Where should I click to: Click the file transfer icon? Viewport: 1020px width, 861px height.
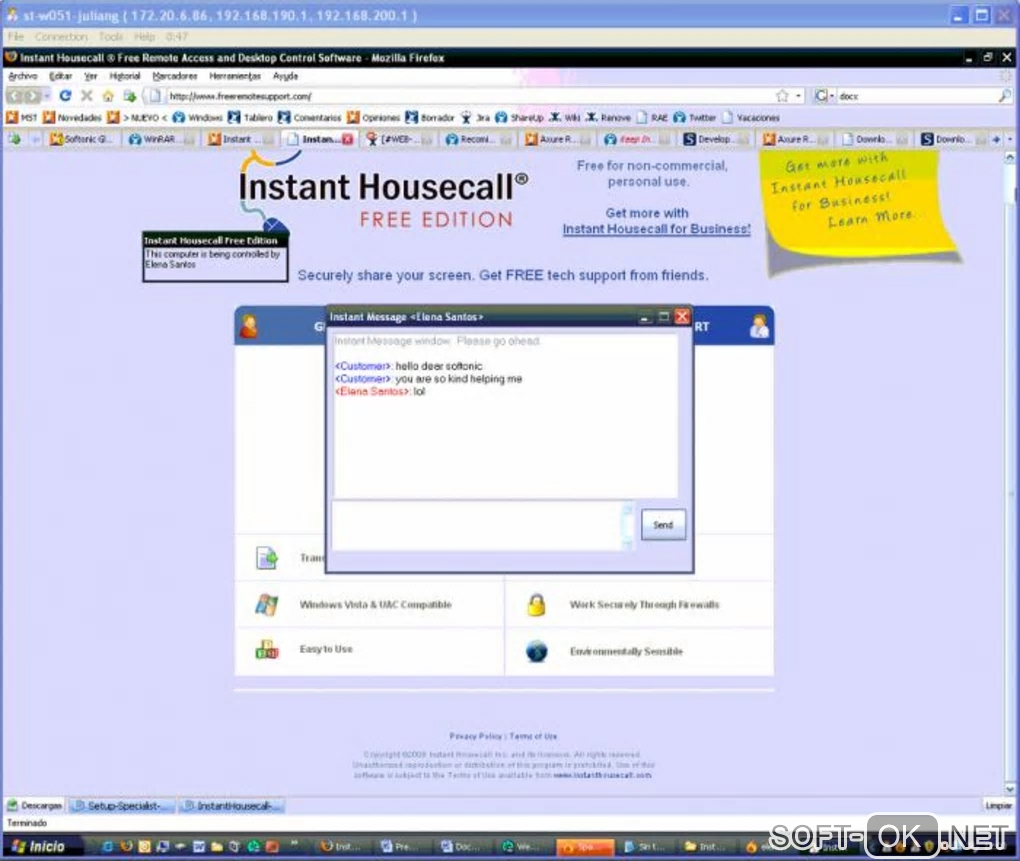[x=266, y=558]
